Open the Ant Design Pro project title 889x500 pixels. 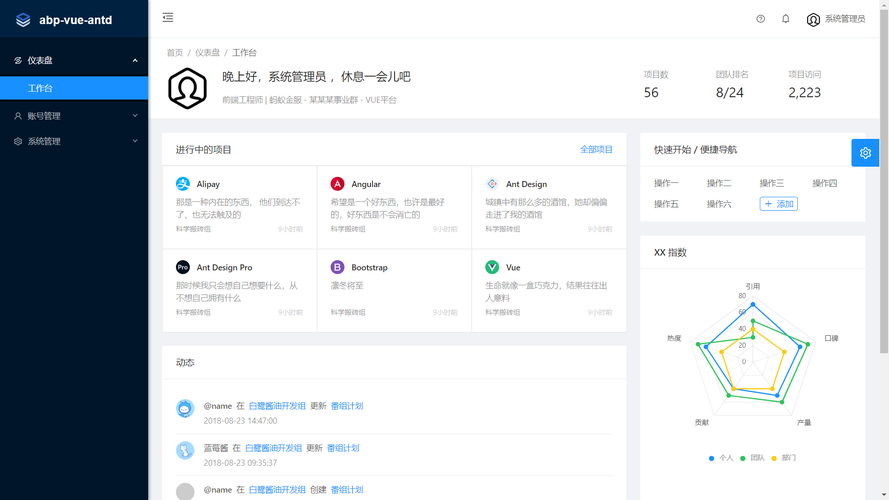(225, 268)
